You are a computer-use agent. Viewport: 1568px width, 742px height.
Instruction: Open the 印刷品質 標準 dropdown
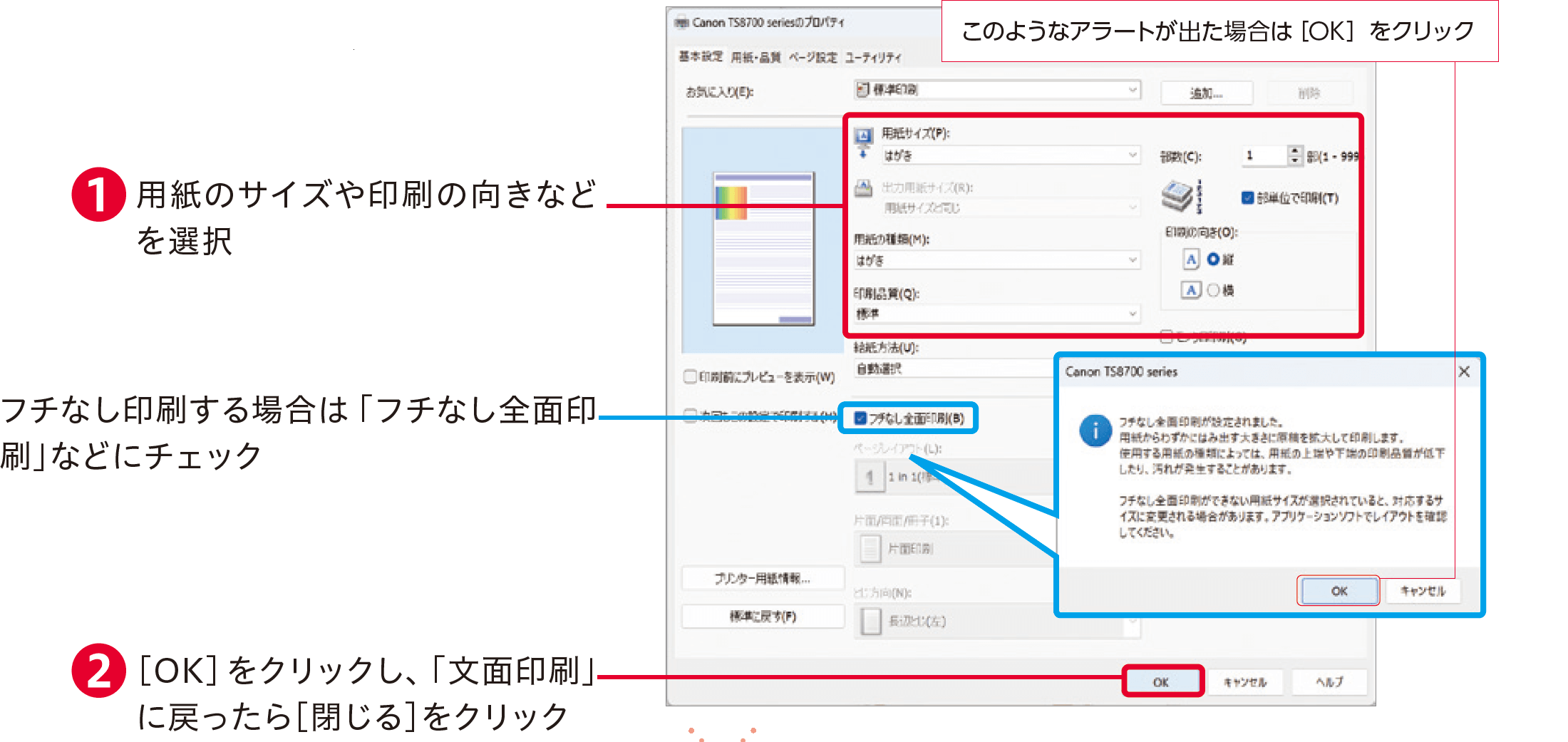click(997, 314)
